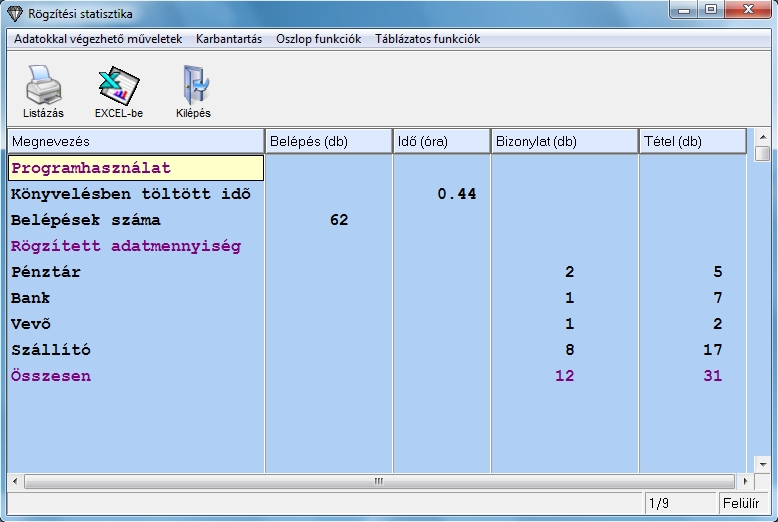Viewport: 778px width, 522px height.
Task: Click the Bizonylat (db) column header
Action: tap(564, 142)
